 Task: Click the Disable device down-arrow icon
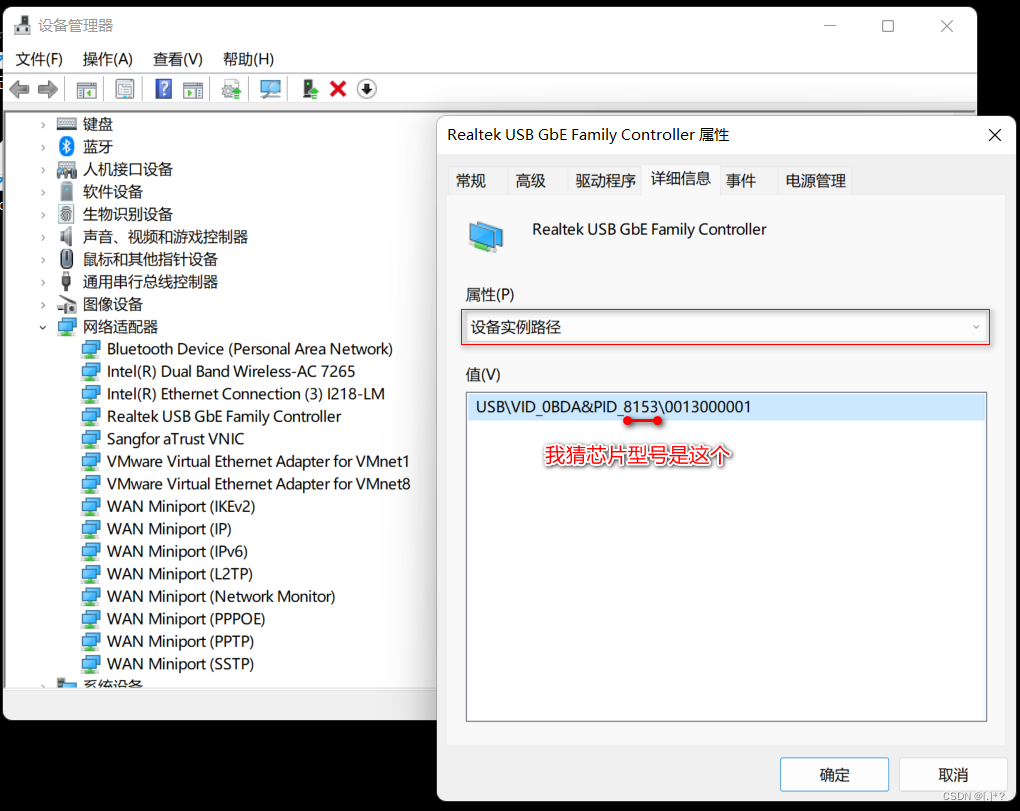(x=367, y=89)
